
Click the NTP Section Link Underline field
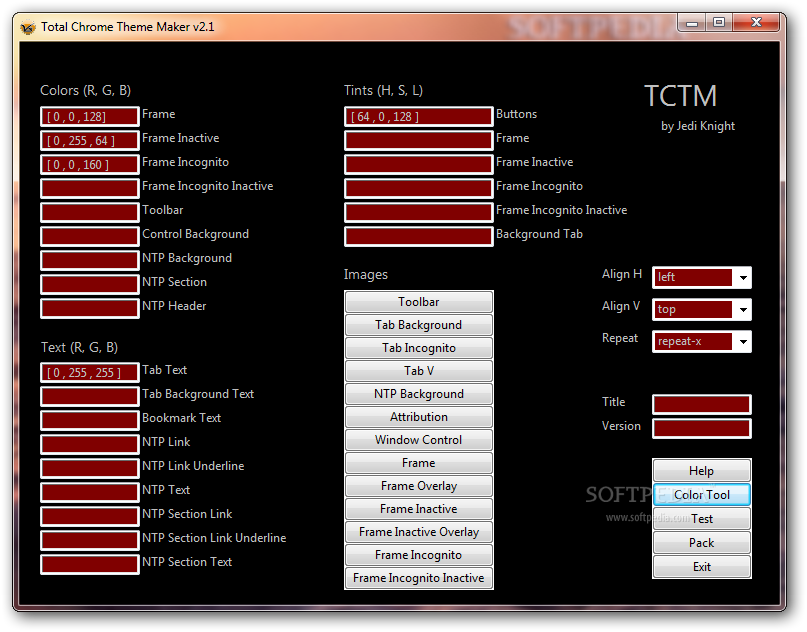(x=90, y=540)
